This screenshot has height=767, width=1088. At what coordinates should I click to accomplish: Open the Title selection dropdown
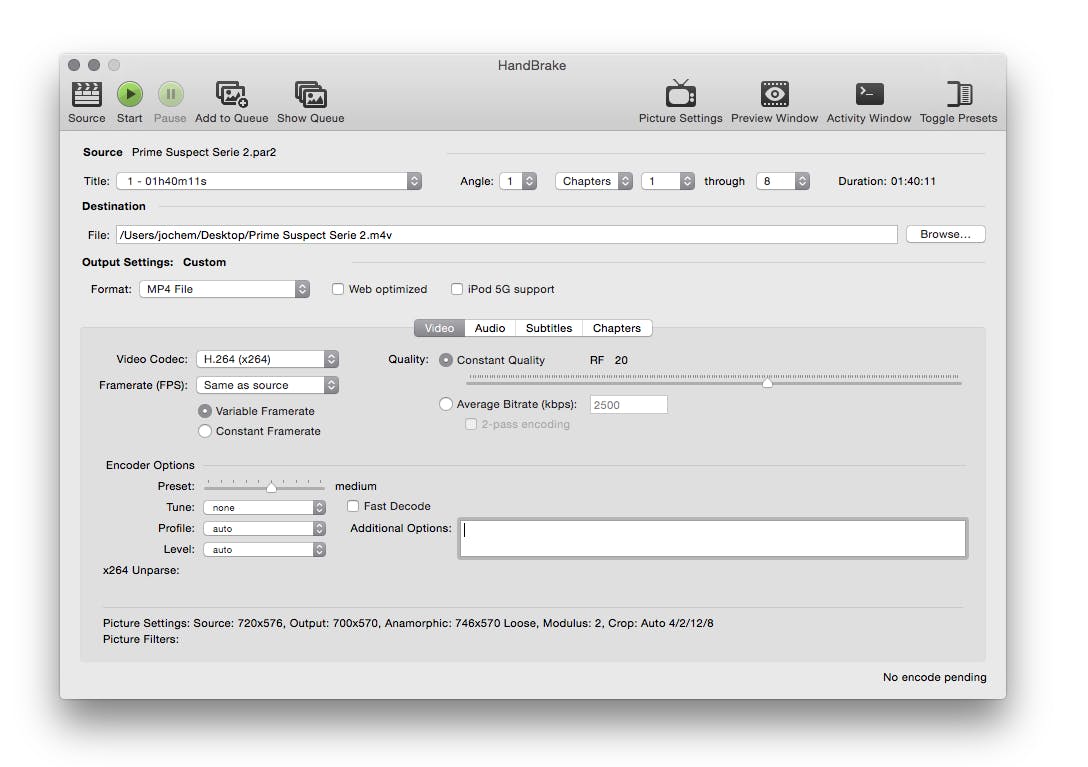[268, 181]
